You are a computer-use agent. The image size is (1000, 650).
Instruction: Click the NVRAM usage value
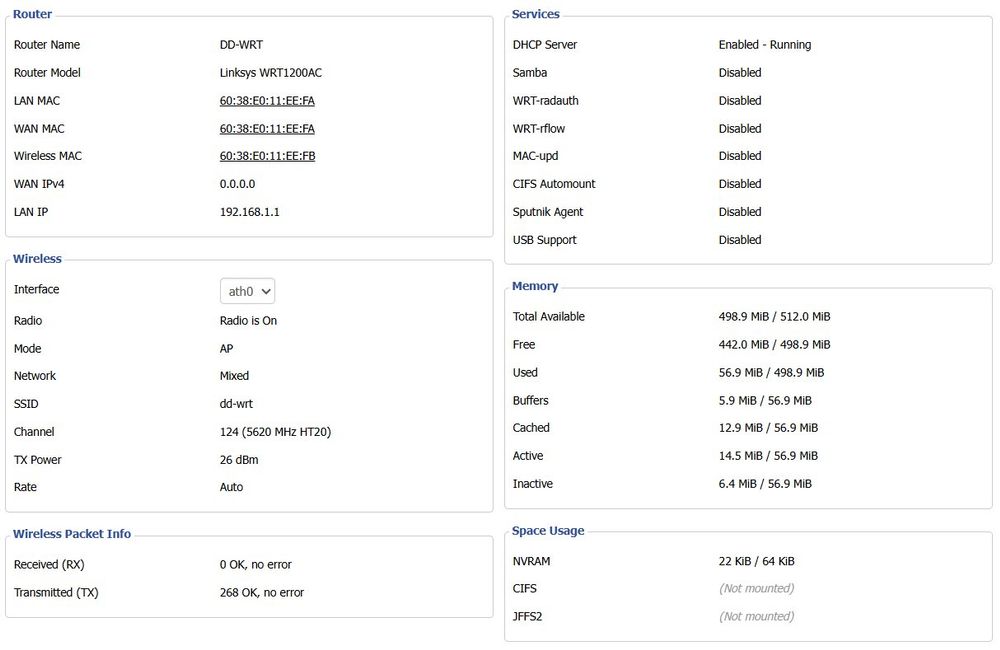pos(756,561)
